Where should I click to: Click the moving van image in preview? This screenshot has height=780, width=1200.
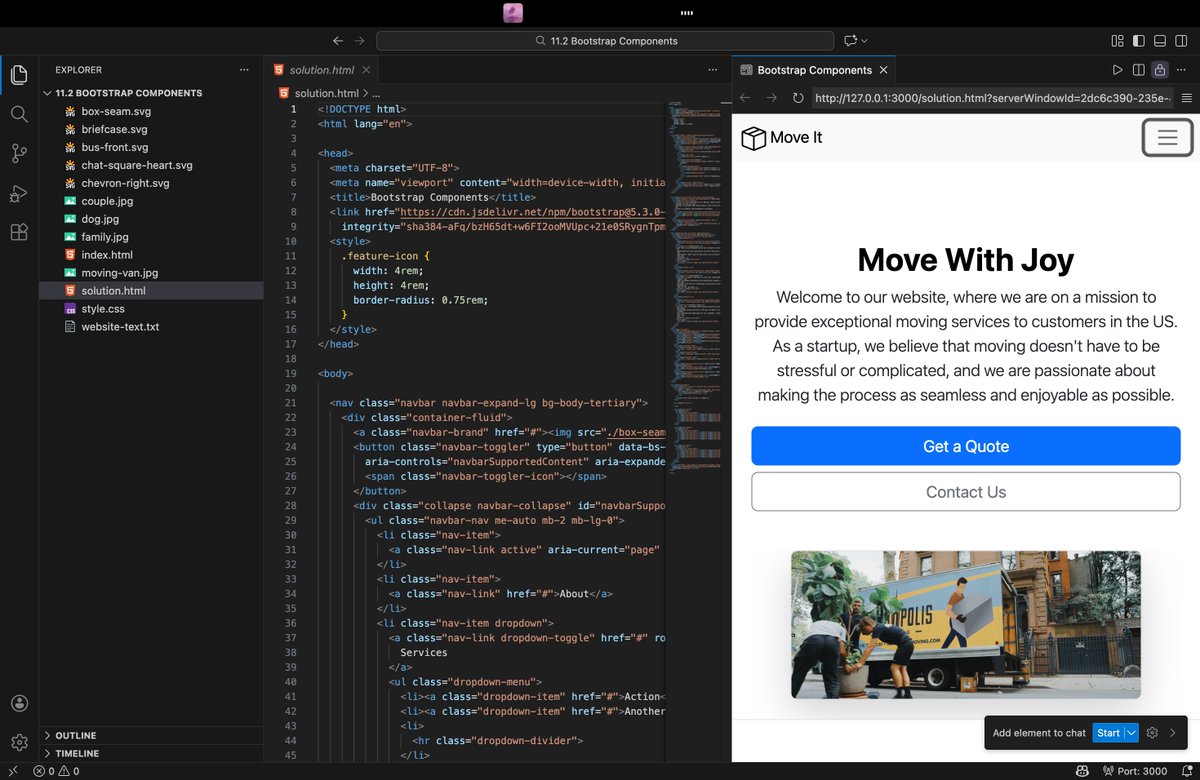click(966, 625)
